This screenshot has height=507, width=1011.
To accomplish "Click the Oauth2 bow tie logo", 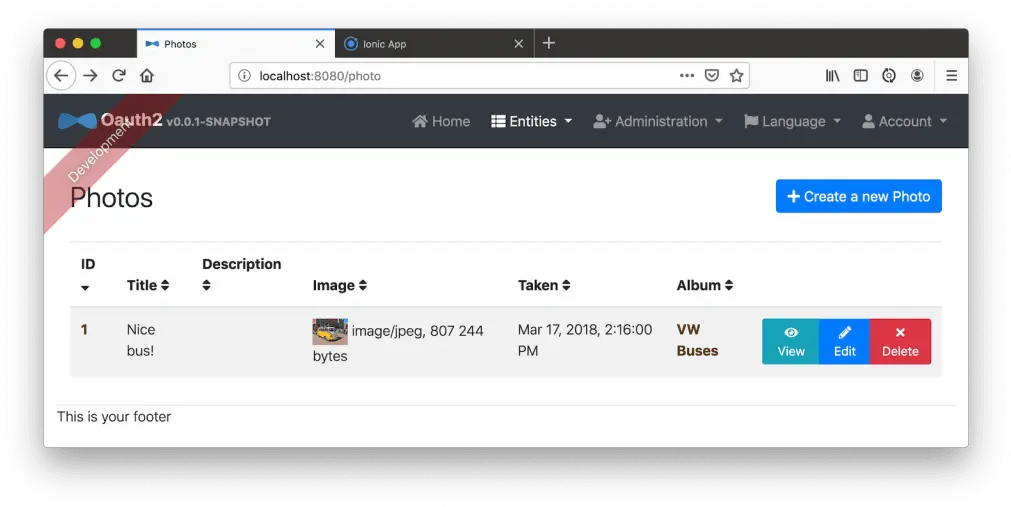I will (77, 121).
